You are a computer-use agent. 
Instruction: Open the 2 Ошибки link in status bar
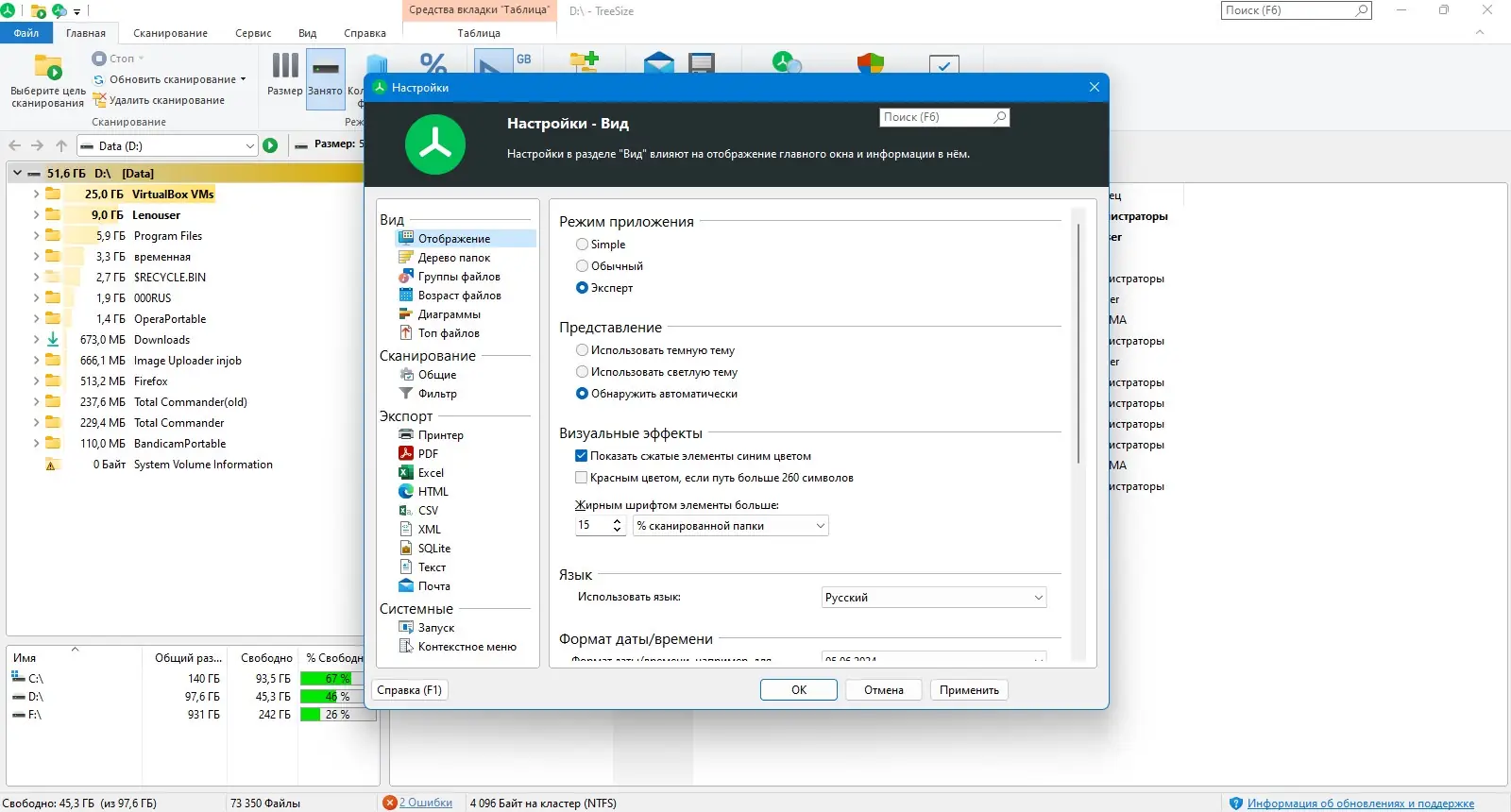coord(426,803)
